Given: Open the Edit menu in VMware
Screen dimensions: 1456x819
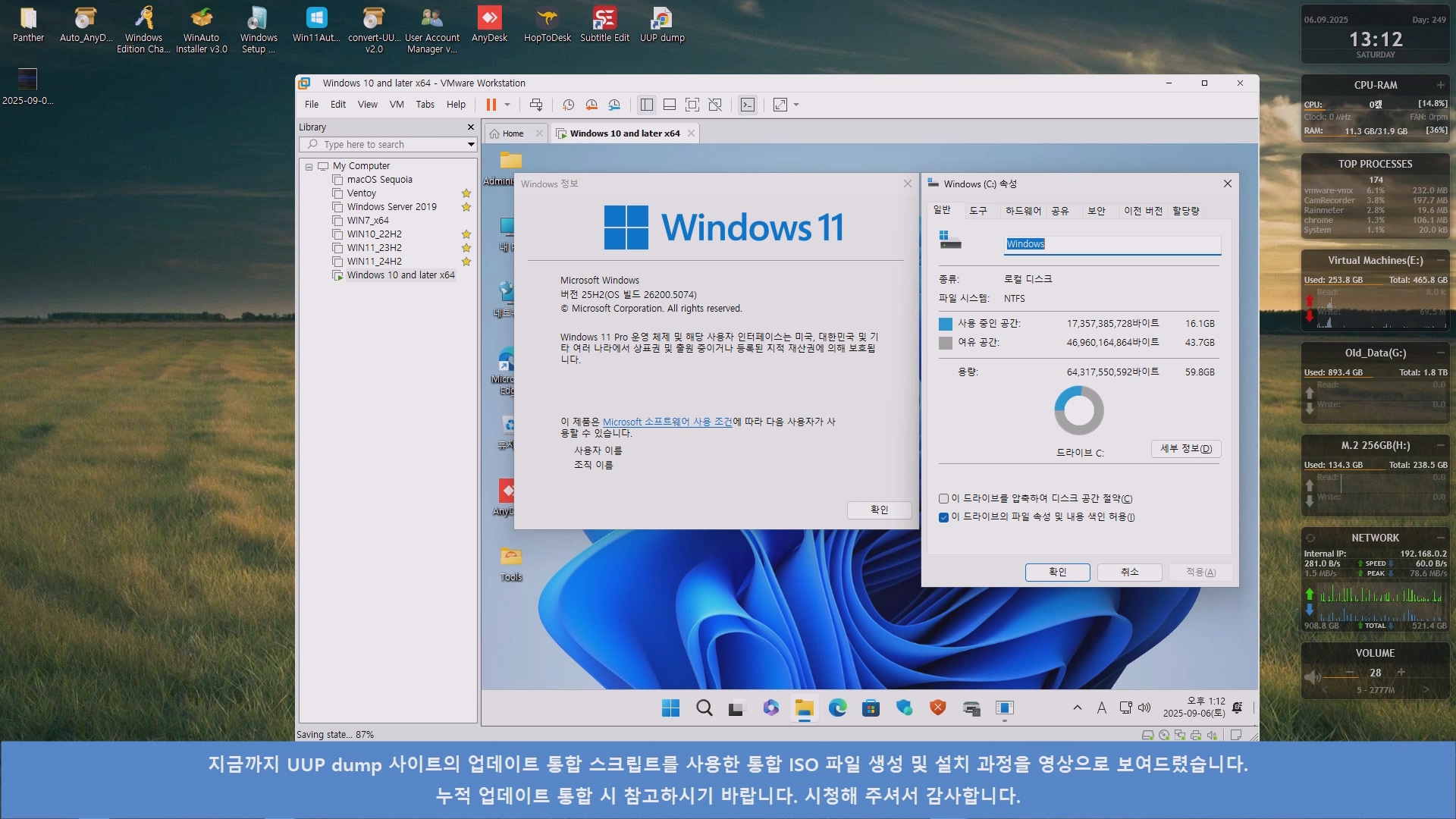Looking at the screenshot, I should click(x=338, y=105).
